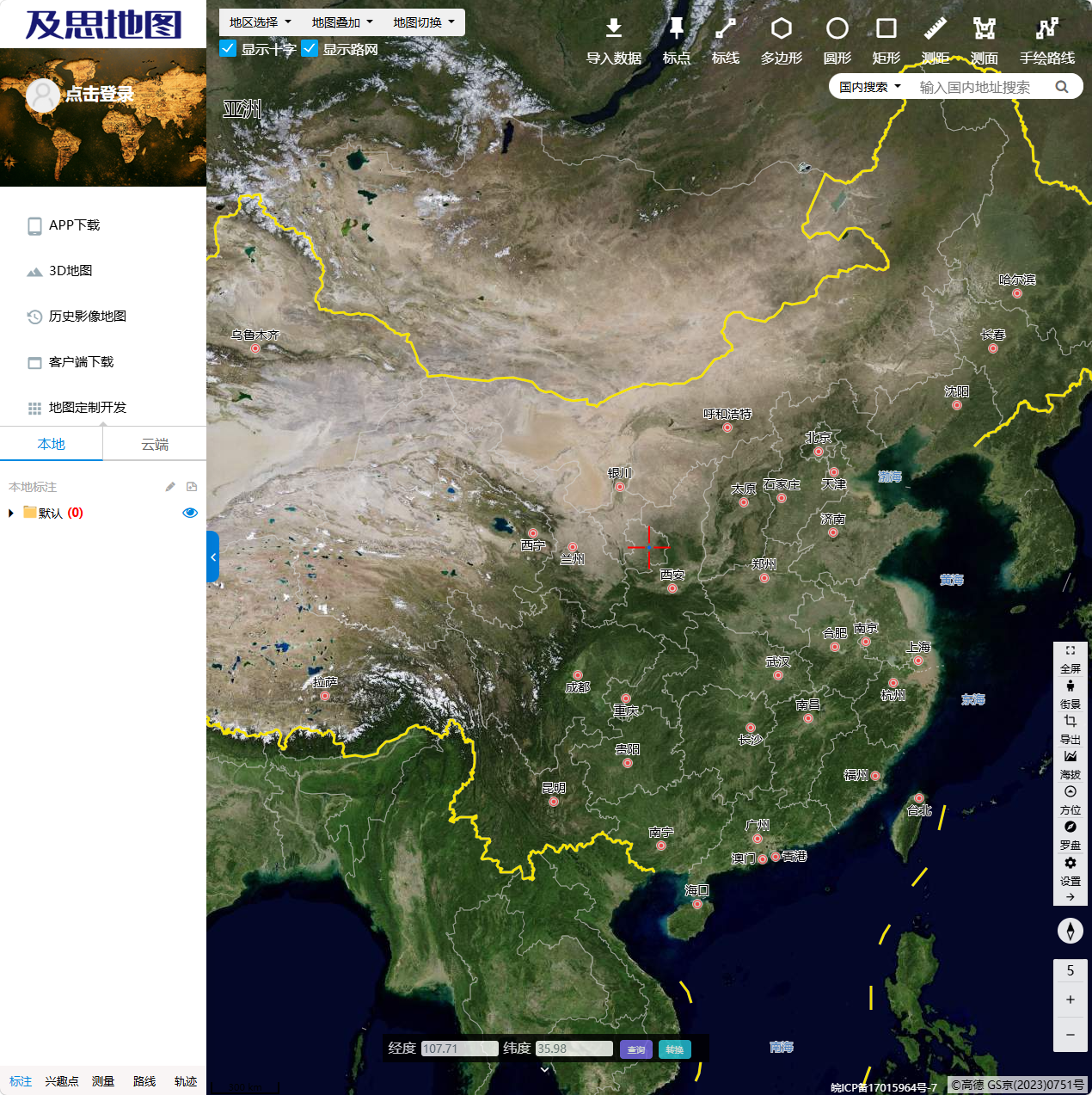This screenshot has width=1092, height=1095.
Task: Choose the distance measuring (测距) ruler tool
Action: [x=935, y=29]
